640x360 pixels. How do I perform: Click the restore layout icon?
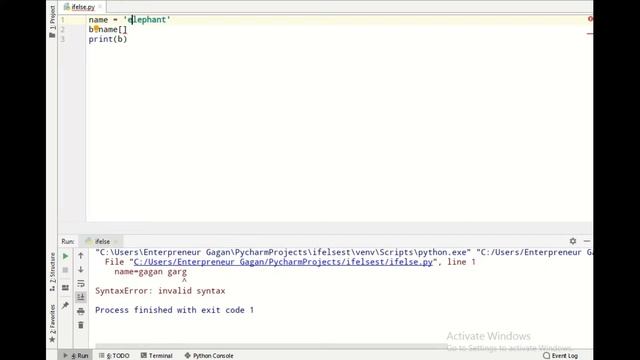tap(65, 288)
